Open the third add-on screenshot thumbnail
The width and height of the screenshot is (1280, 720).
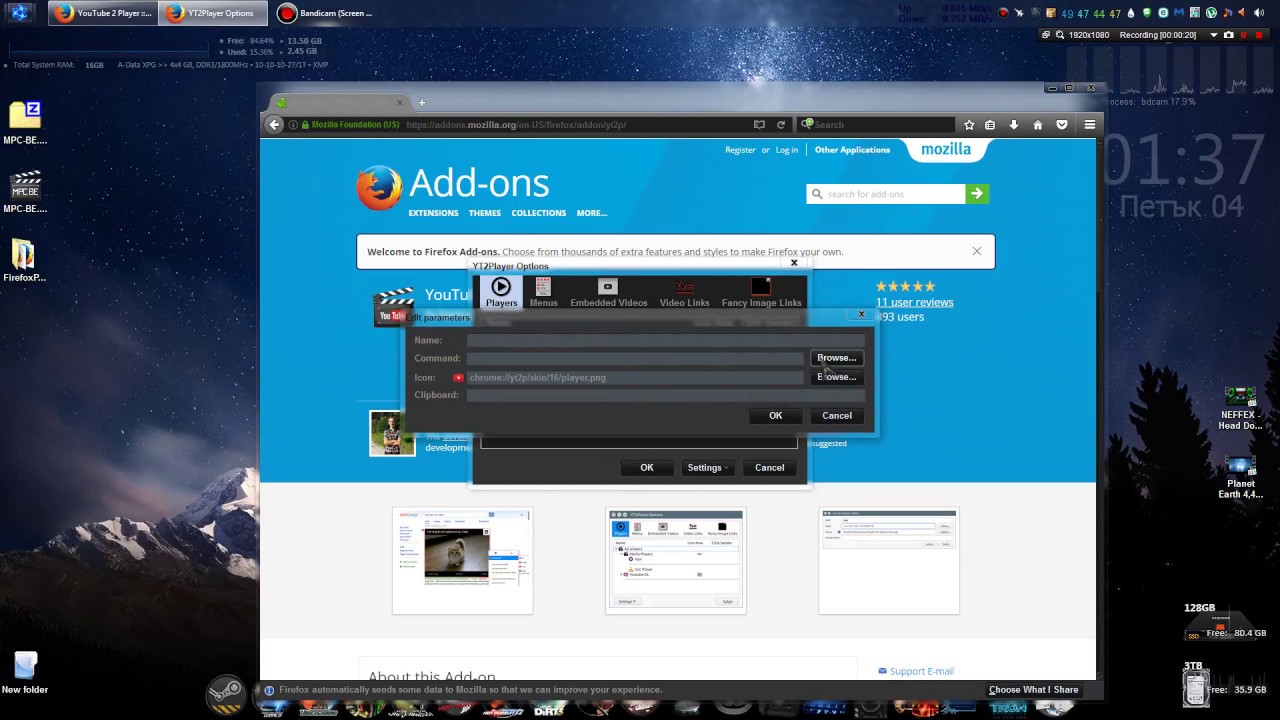(888, 561)
